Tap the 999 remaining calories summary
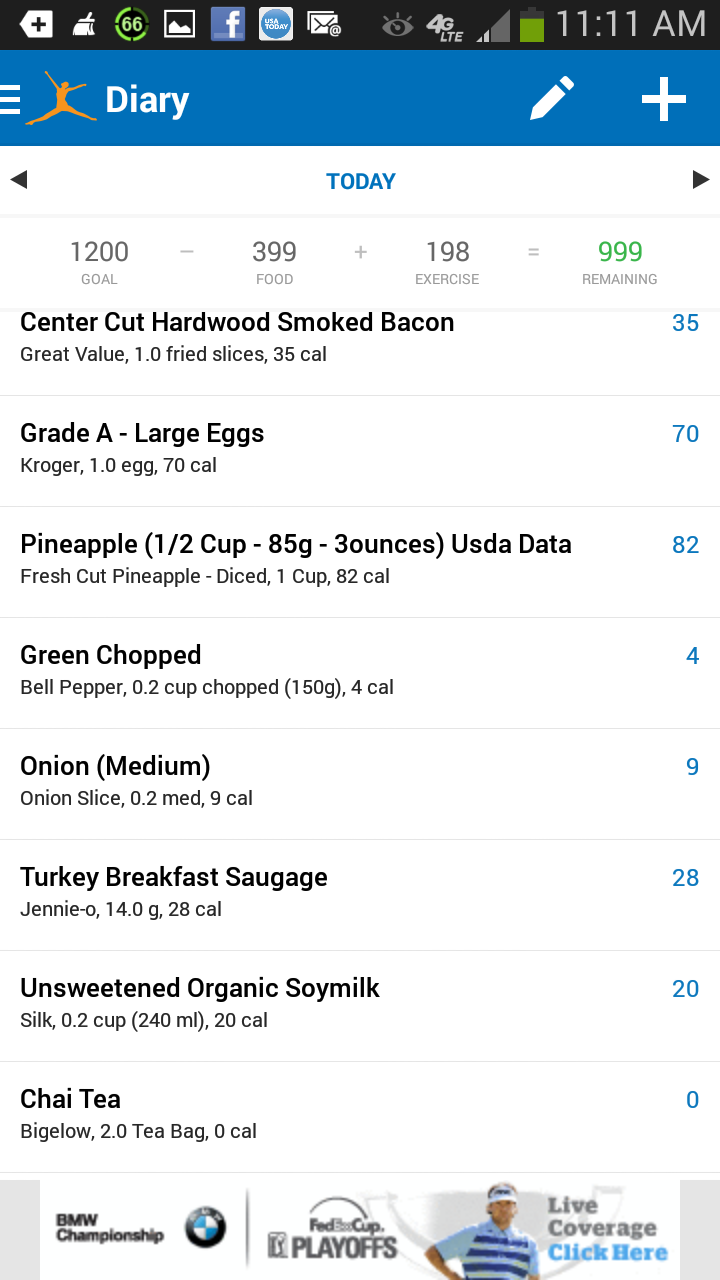Viewport: 720px width, 1280px height. pyautogui.click(x=620, y=262)
